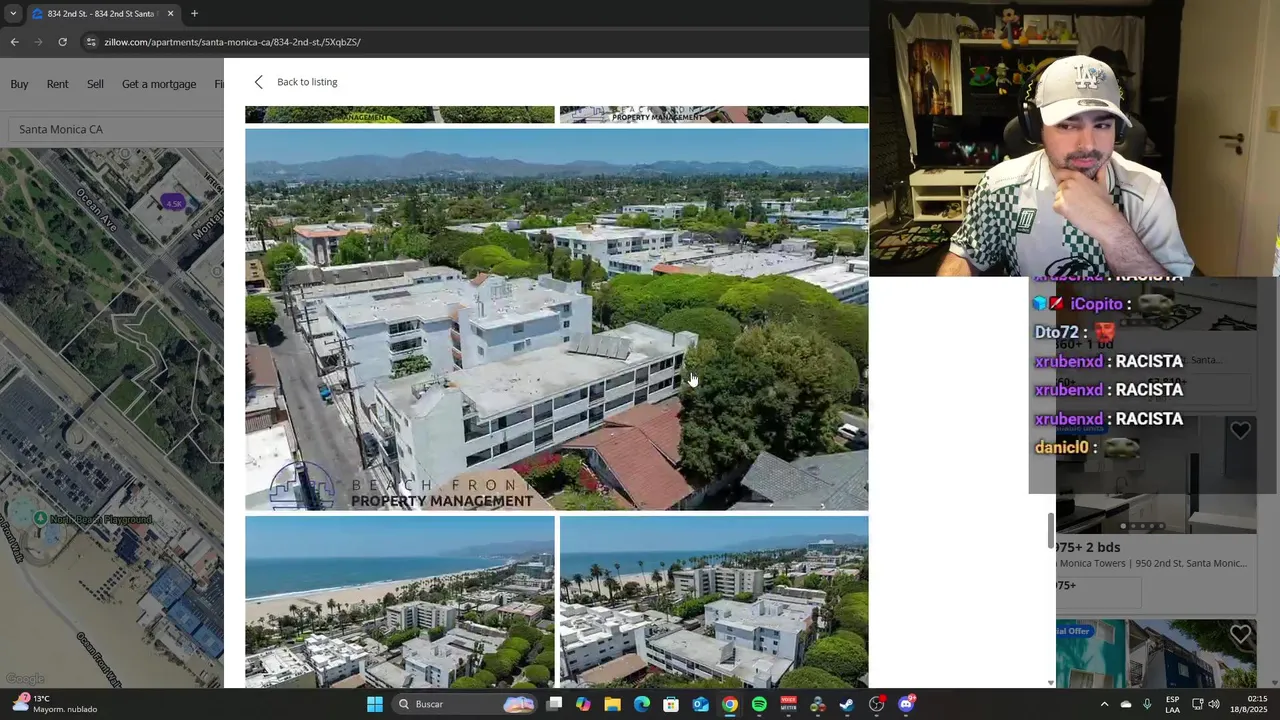Open the large aerial rooftop building photo
The width and height of the screenshot is (1280, 720).
[556, 319]
